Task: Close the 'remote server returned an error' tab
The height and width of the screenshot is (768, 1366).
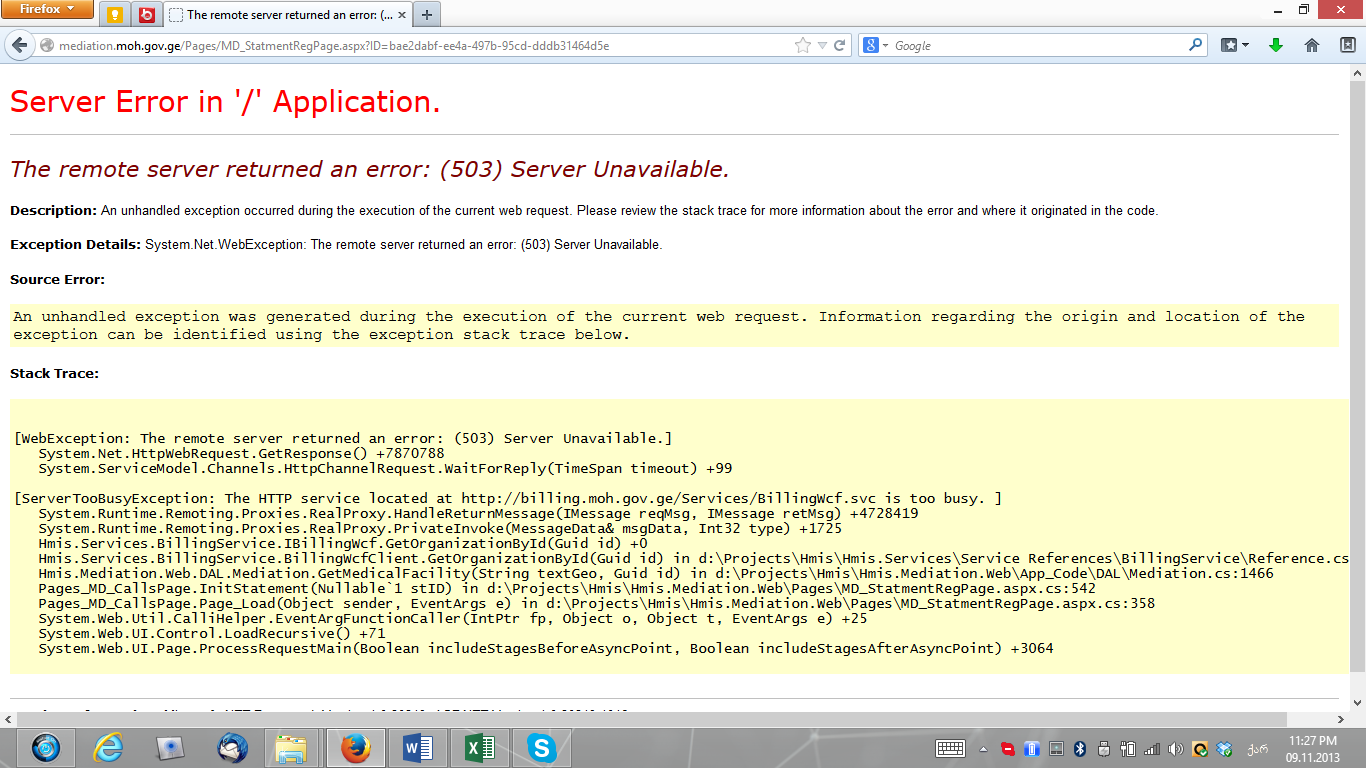Action: (400, 14)
